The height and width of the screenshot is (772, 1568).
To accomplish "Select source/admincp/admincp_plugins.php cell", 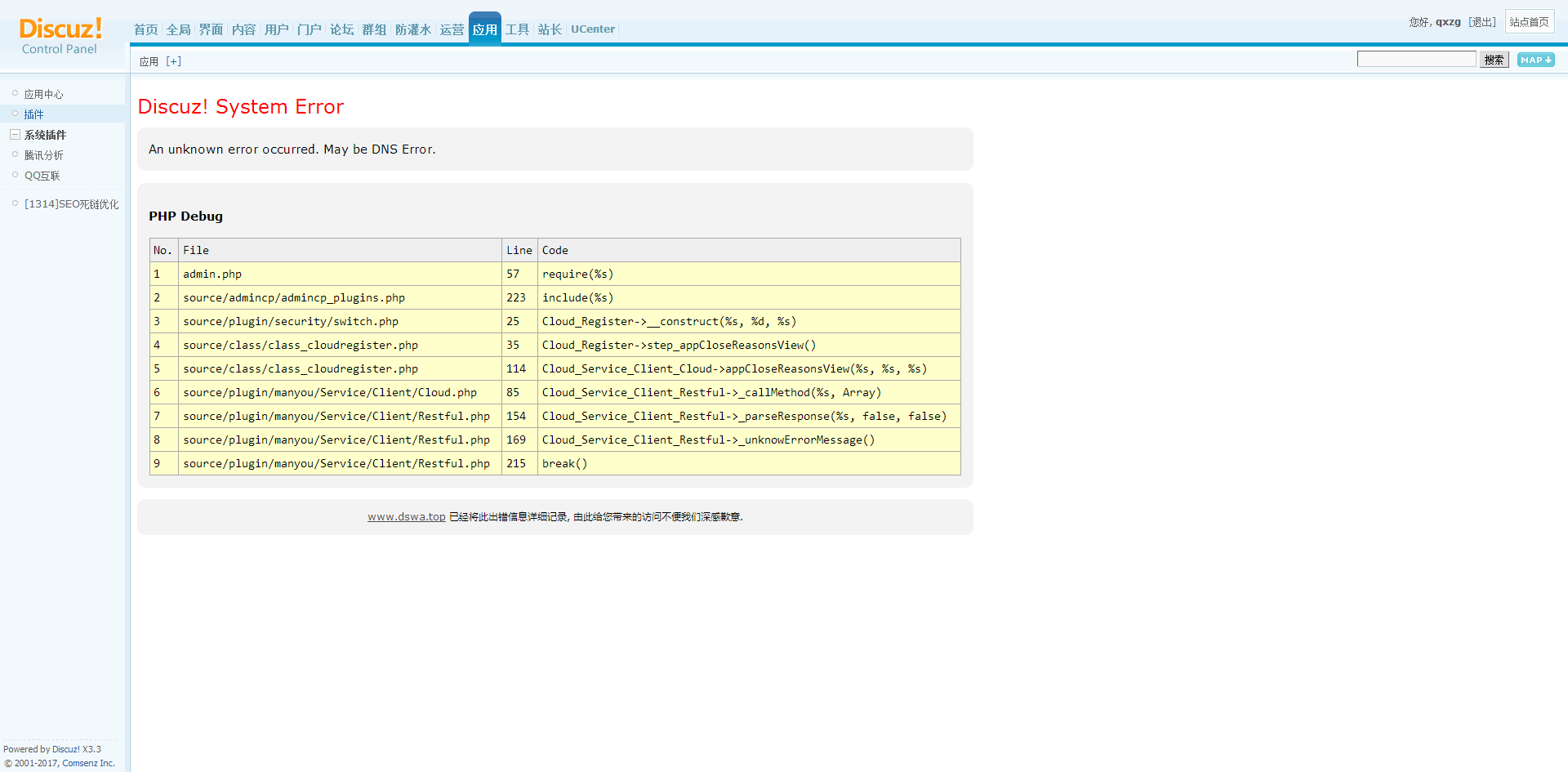I will (x=340, y=297).
